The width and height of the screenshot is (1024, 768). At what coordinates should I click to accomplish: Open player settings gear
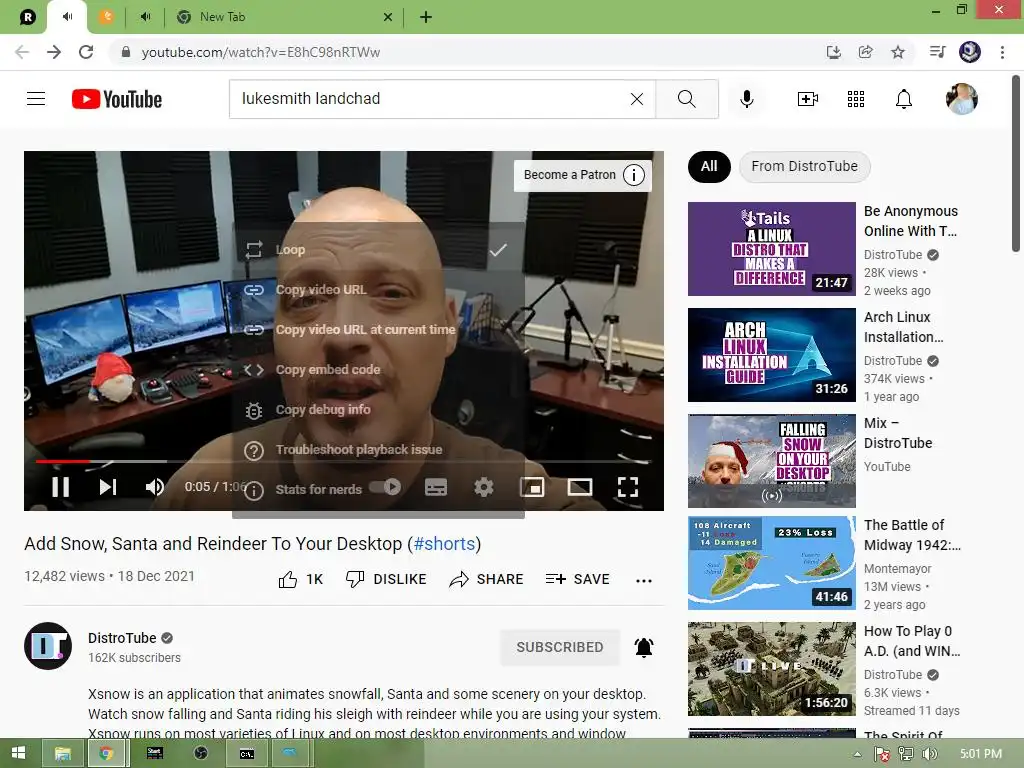point(484,487)
